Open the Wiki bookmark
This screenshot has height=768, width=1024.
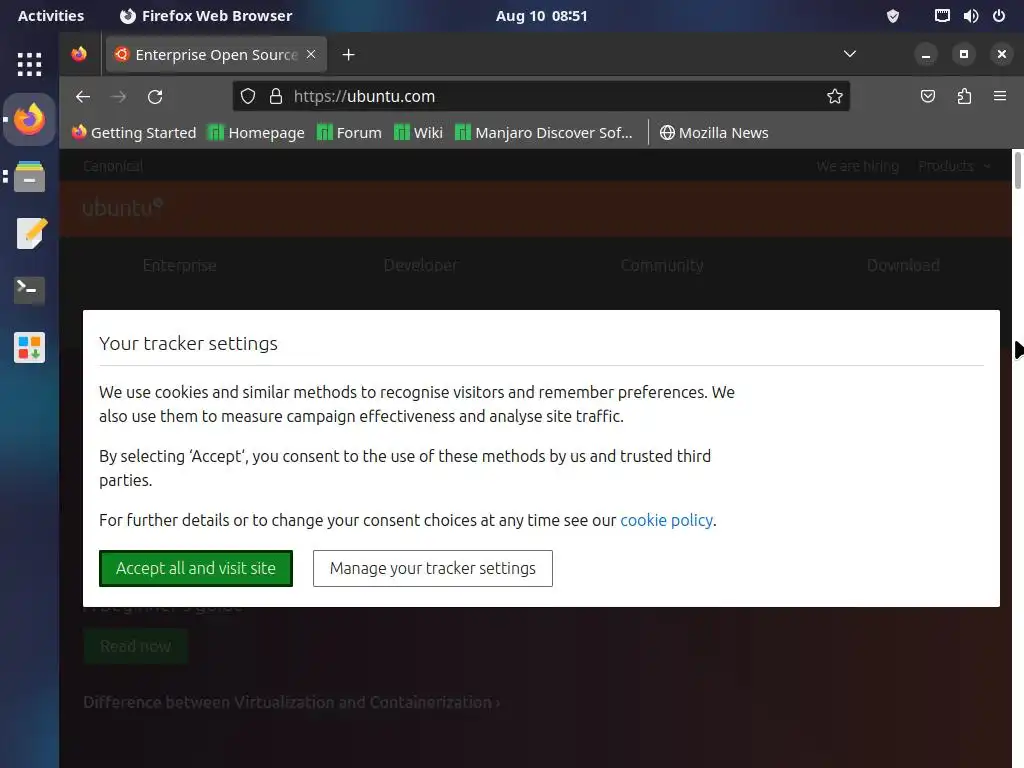point(419,133)
